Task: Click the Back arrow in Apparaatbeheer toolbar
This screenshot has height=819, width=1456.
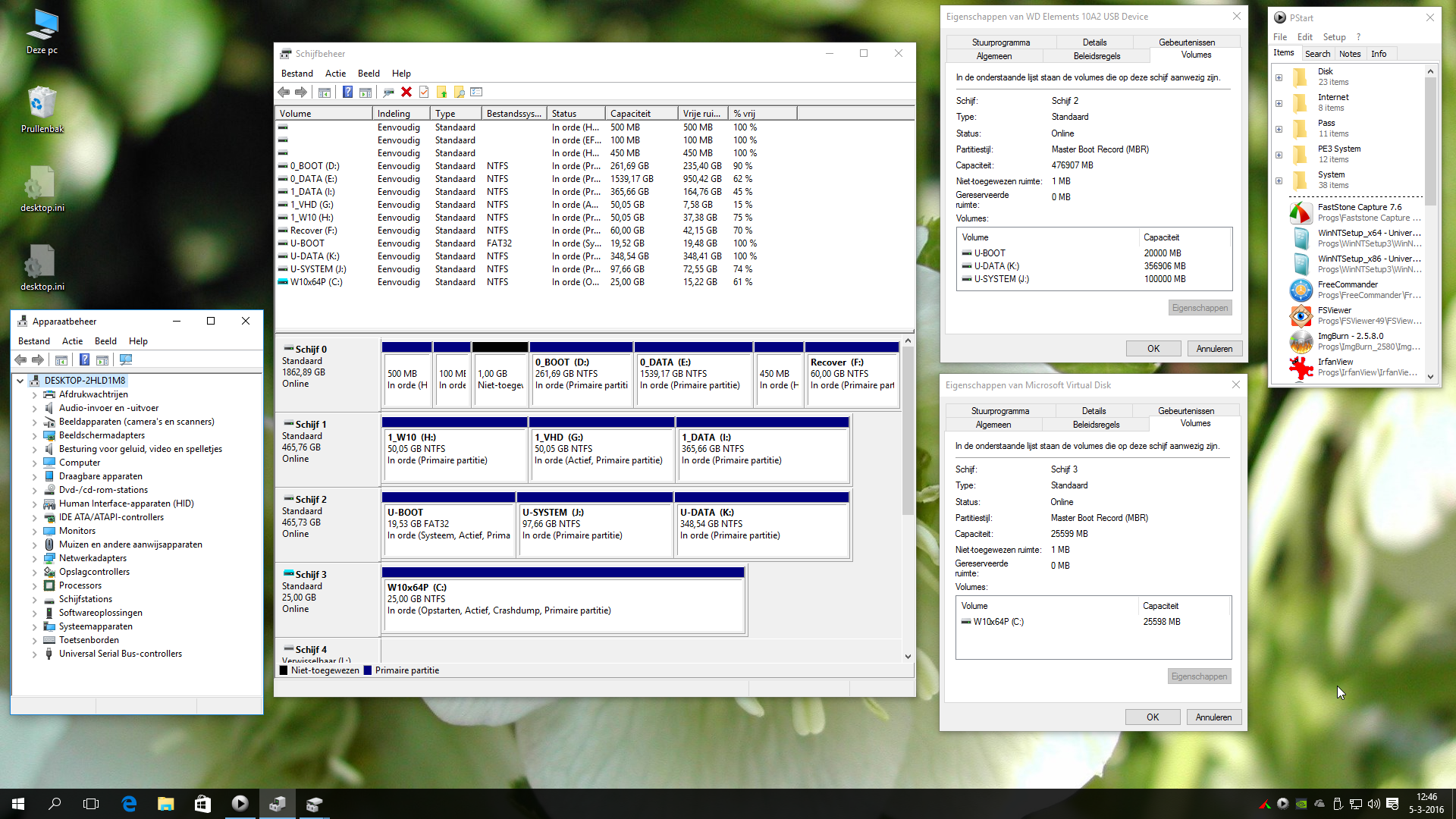Action: 21,360
